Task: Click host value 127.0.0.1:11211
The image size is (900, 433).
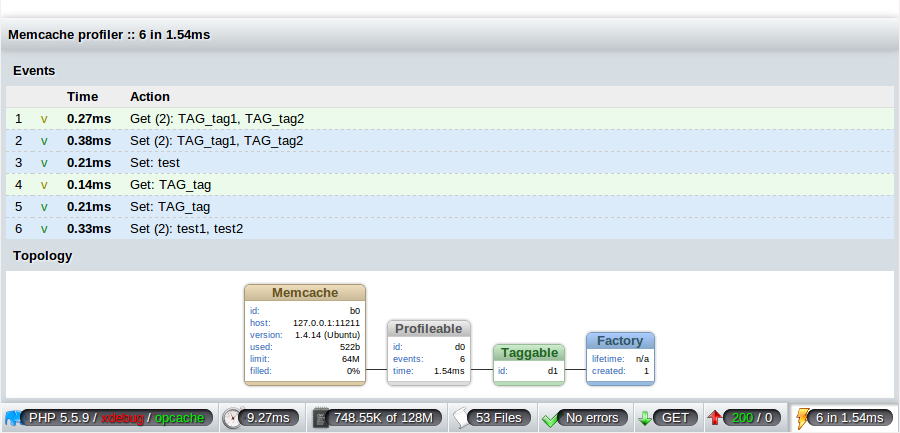Action: (x=327, y=323)
